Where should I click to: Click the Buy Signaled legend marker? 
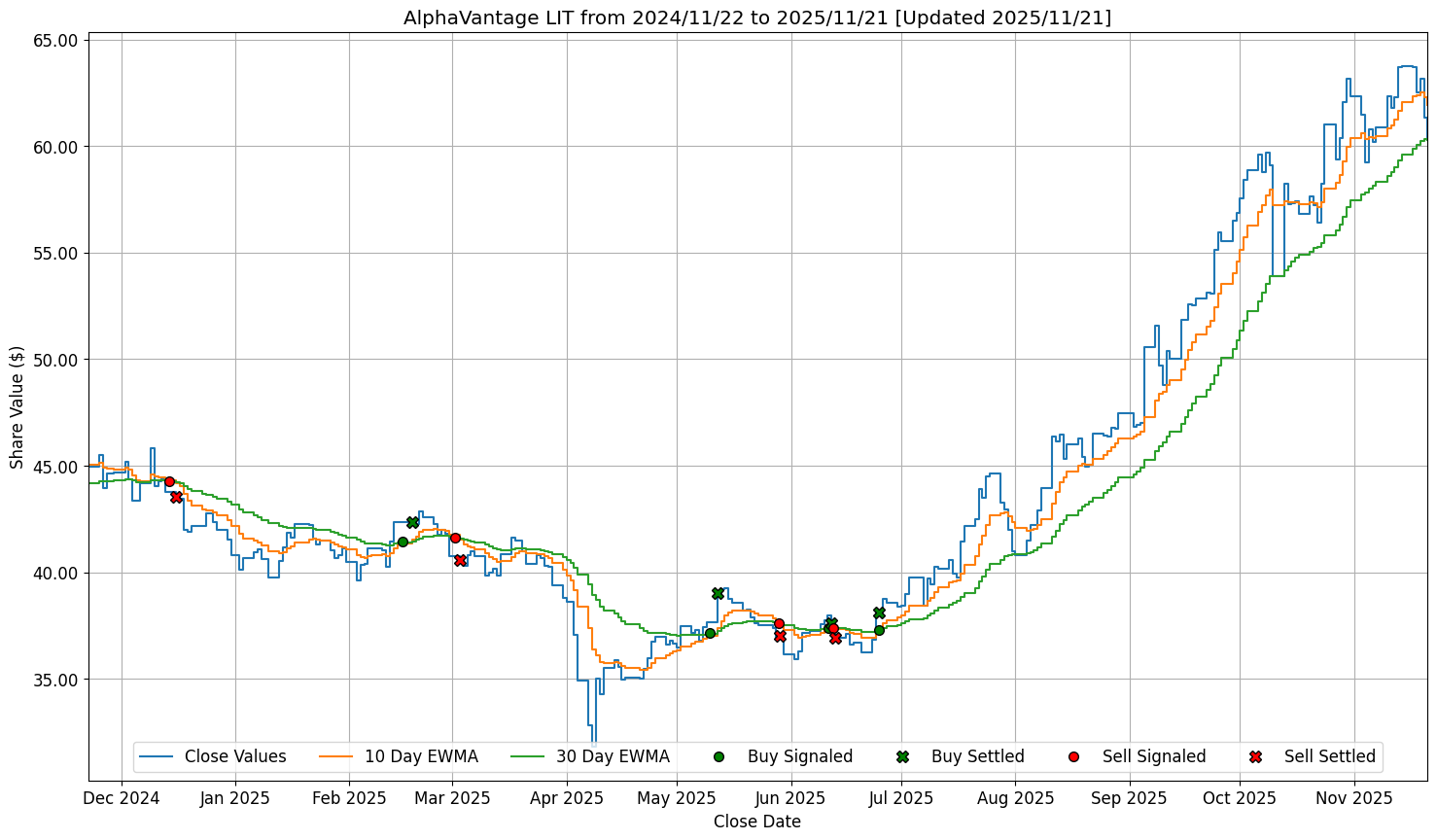(718, 756)
